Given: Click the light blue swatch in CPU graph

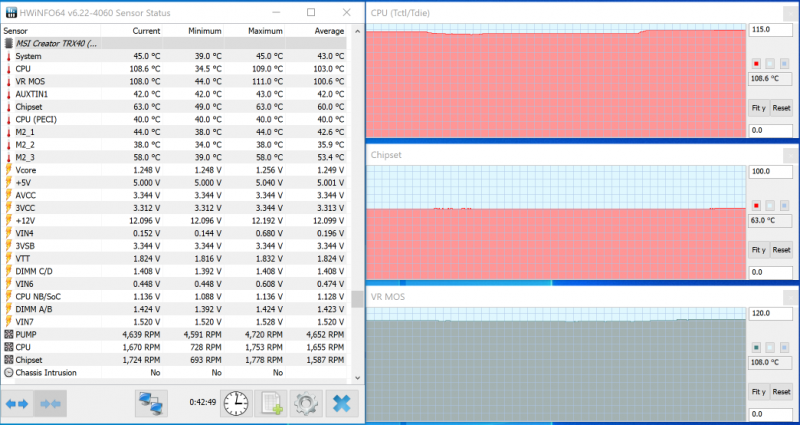Looking at the screenshot, I should pyautogui.click(x=784, y=64).
